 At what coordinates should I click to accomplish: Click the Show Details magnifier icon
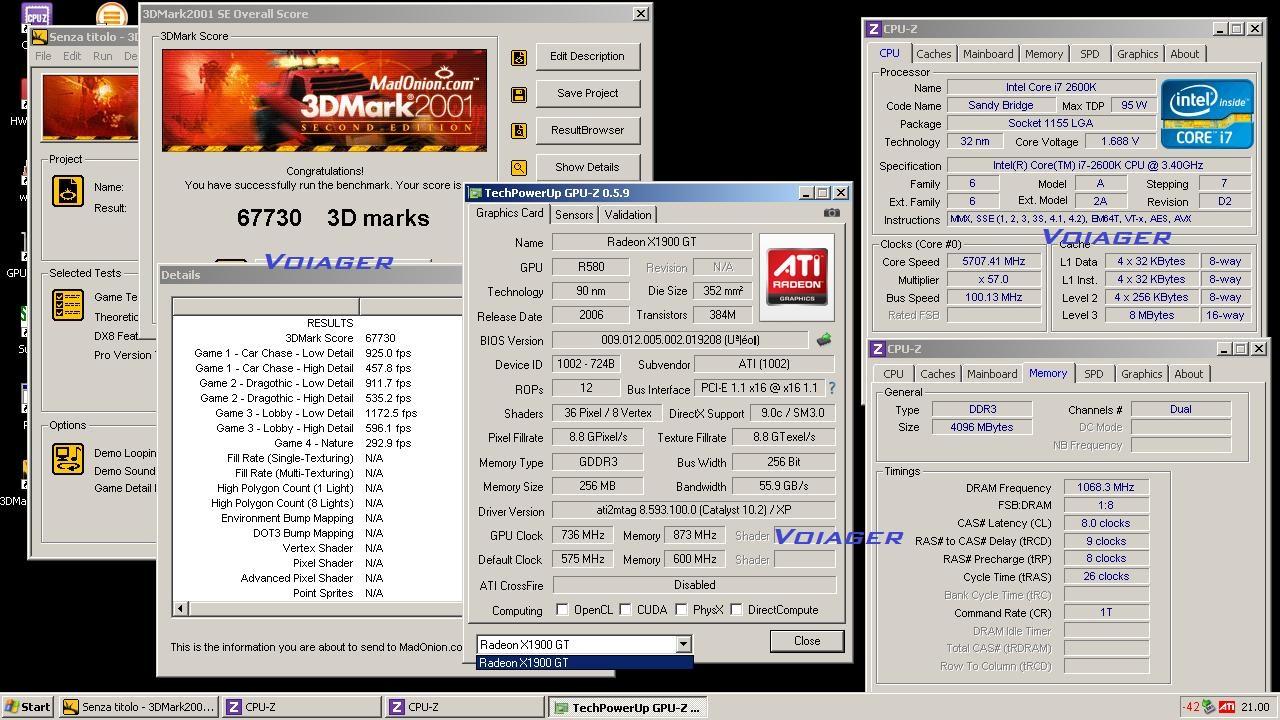coord(519,168)
